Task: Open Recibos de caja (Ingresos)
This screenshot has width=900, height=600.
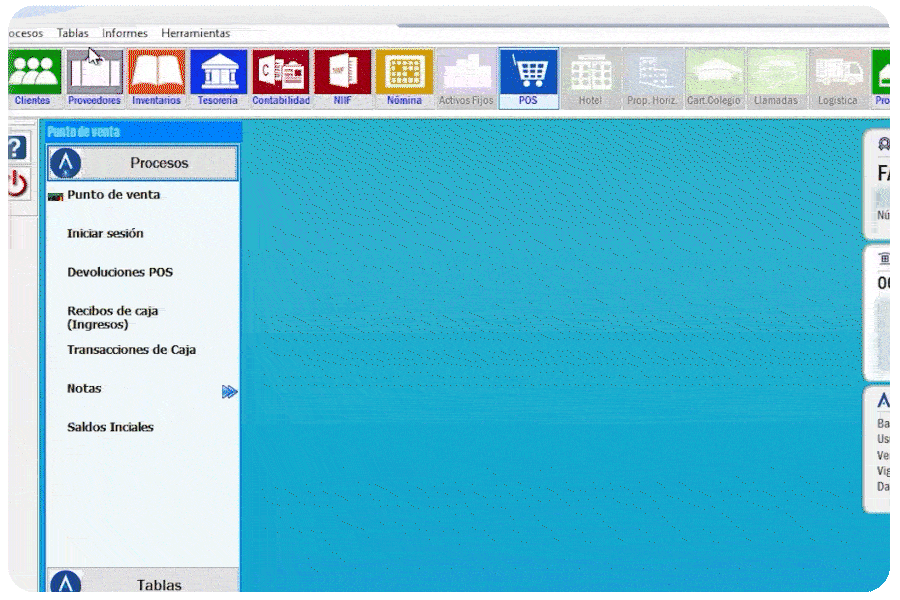Action: (x=112, y=318)
